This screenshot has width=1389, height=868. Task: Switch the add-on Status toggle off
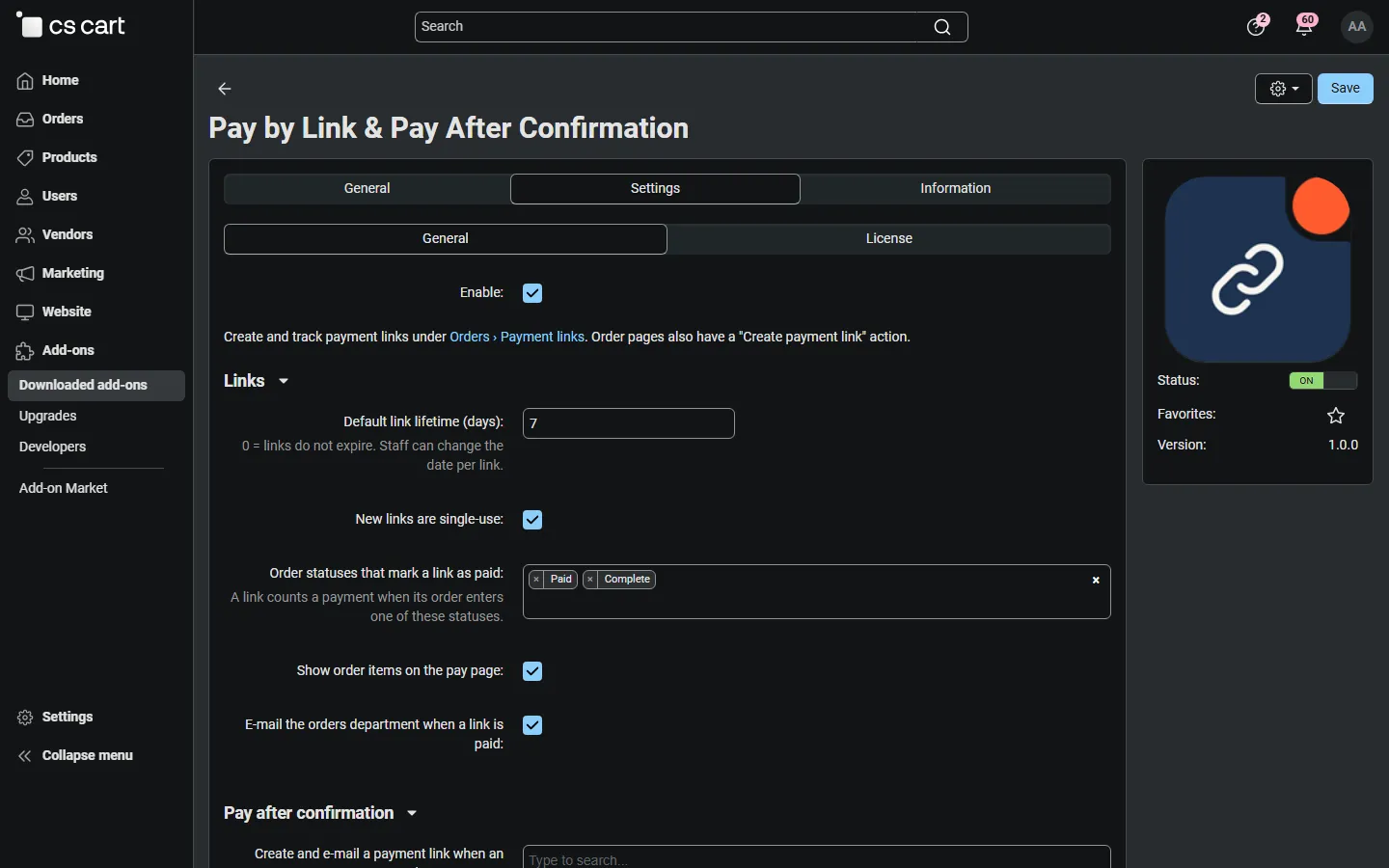1323,381
